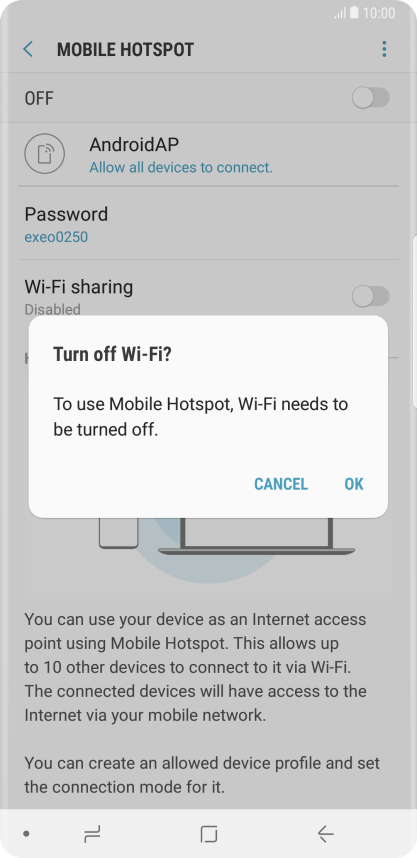This screenshot has height=858, width=417.
Task: Tap the recent apps navigation icon
Action: tap(92, 834)
